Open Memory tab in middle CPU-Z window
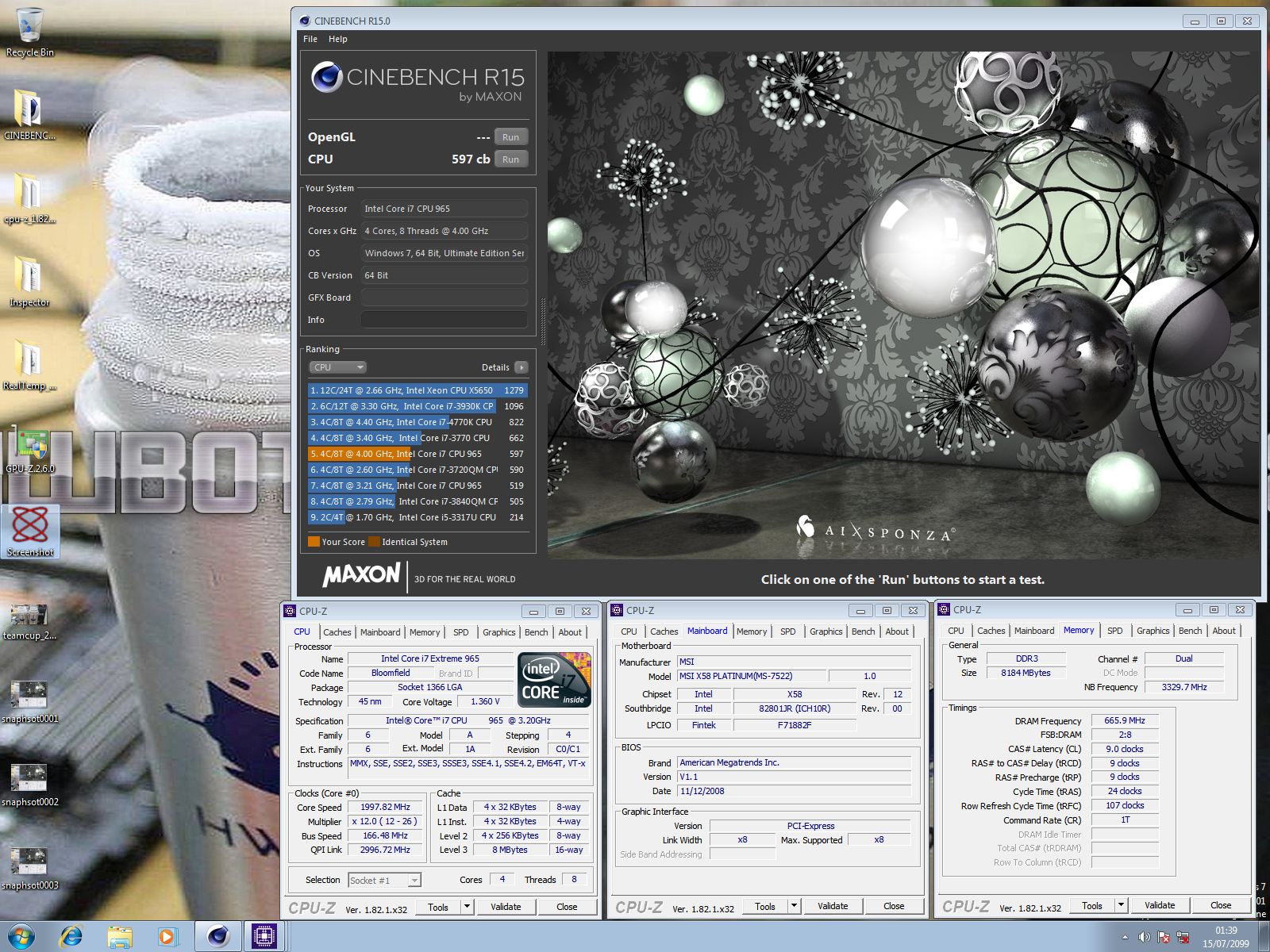1270x952 pixels. [x=752, y=631]
